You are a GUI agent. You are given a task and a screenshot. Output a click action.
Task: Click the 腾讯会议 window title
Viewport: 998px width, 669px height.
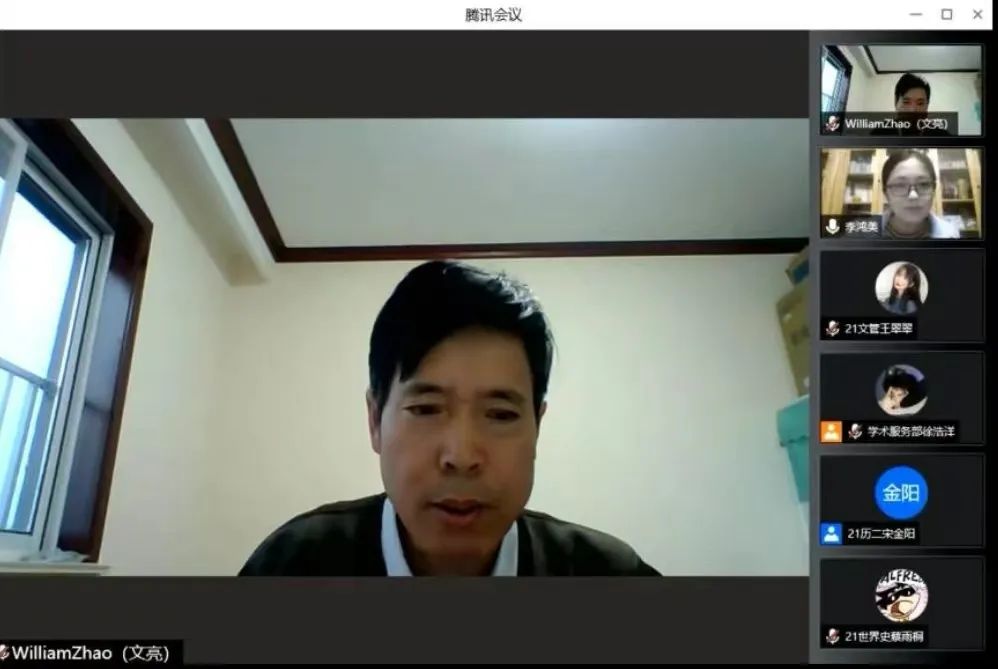494,15
